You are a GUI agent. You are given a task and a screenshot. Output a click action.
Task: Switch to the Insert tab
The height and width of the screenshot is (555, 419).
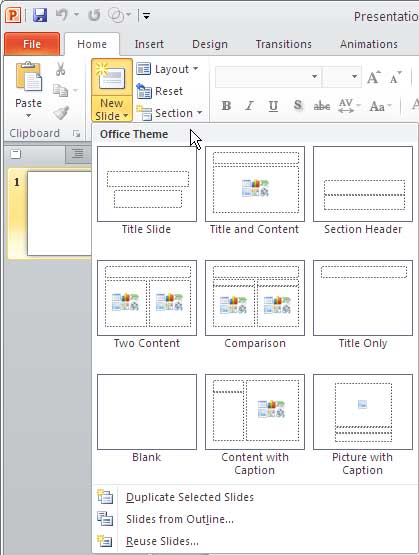point(149,44)
